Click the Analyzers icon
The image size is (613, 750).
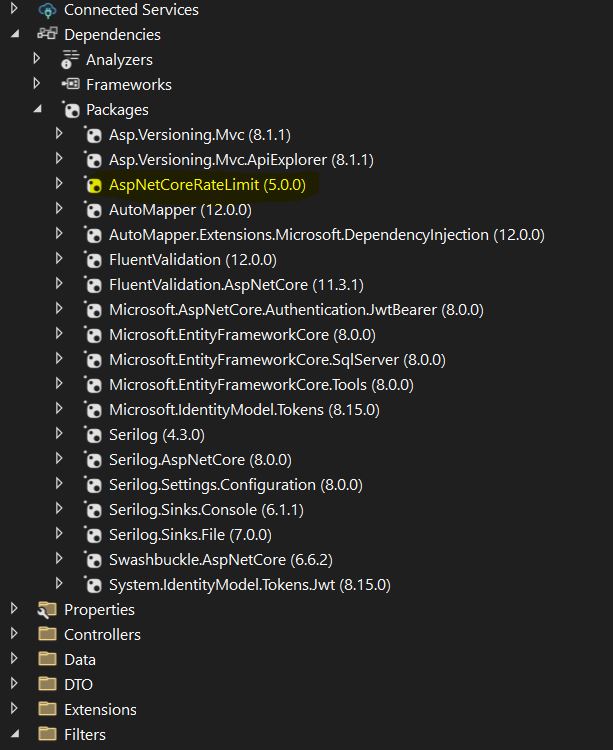[x=70, y=60]
